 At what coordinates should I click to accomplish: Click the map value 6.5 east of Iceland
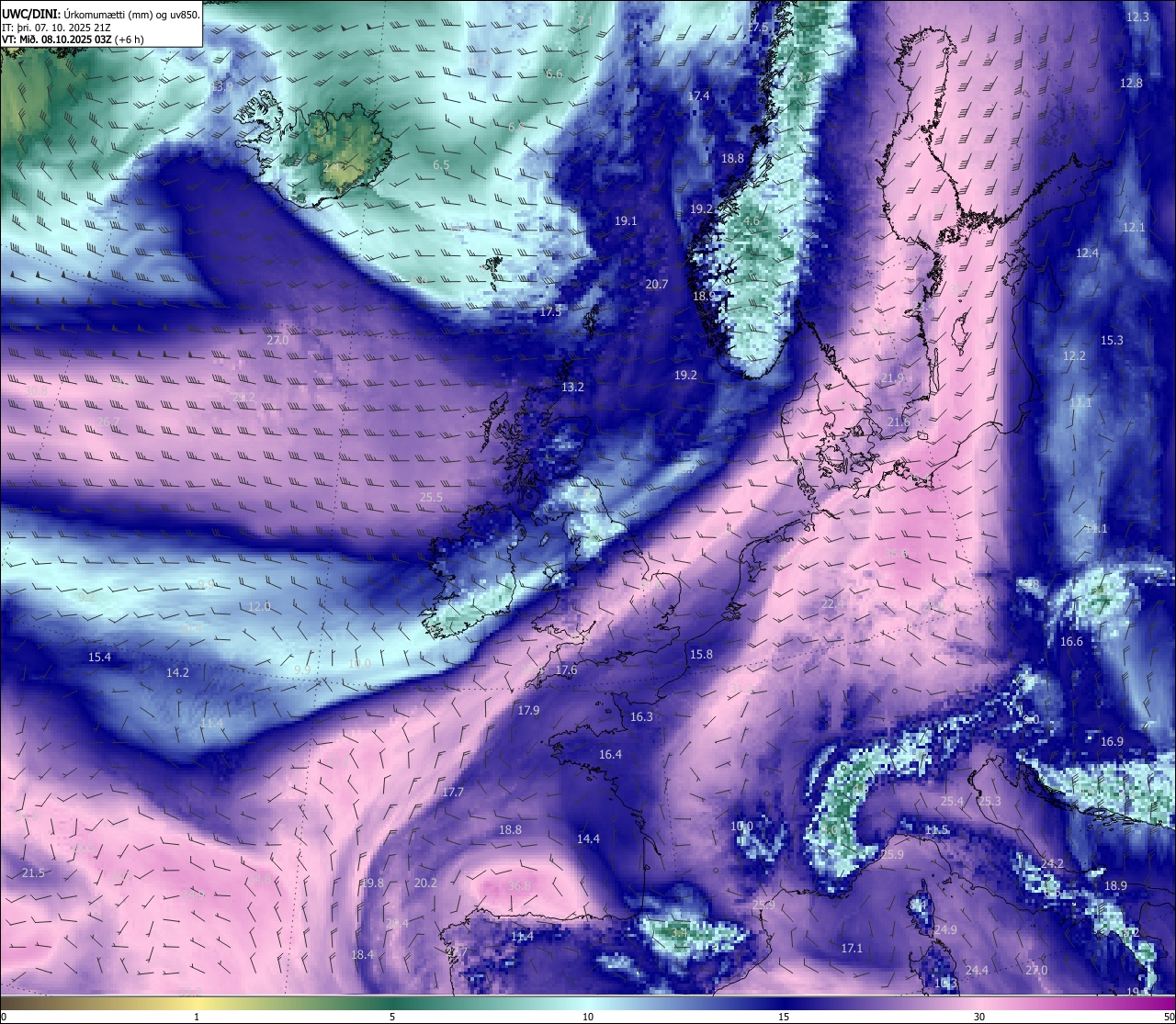pyautogui.click(x=441, y=165)
